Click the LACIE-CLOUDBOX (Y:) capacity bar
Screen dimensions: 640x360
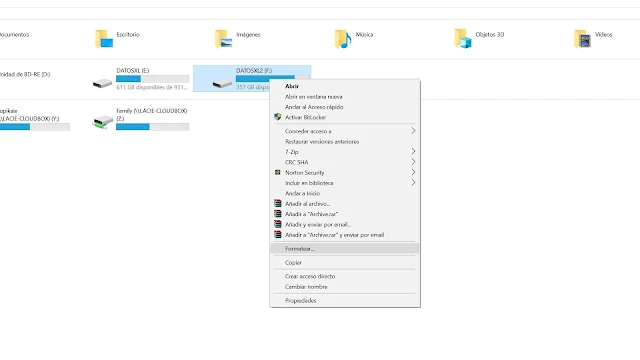tap(34, 127)
